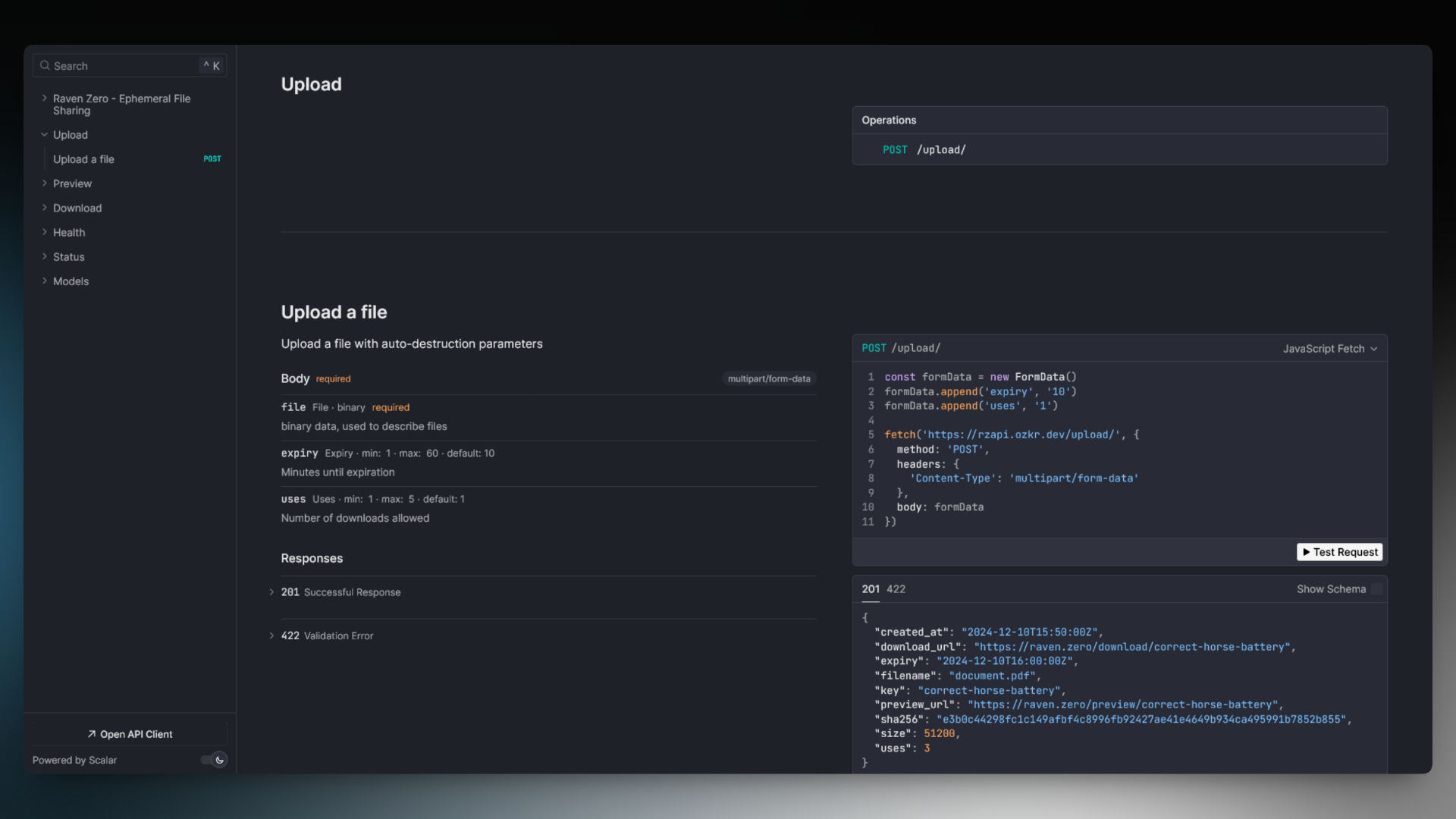Collapse the Upload section in the sidebar

[x=44, y=134]
